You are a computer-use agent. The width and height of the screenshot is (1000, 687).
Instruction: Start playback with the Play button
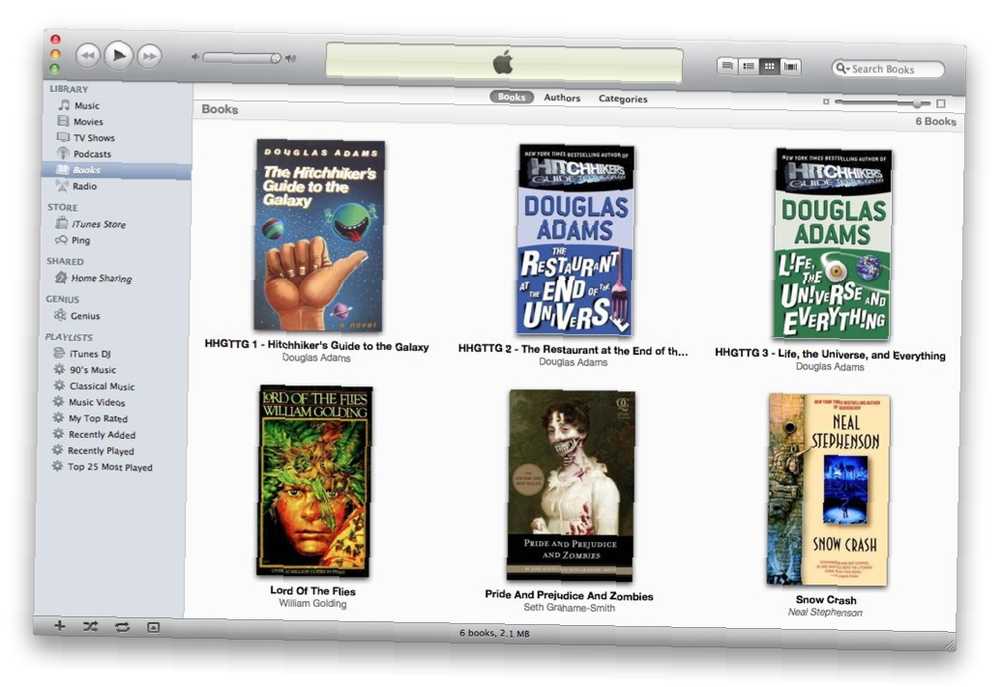tap(118, 55)
